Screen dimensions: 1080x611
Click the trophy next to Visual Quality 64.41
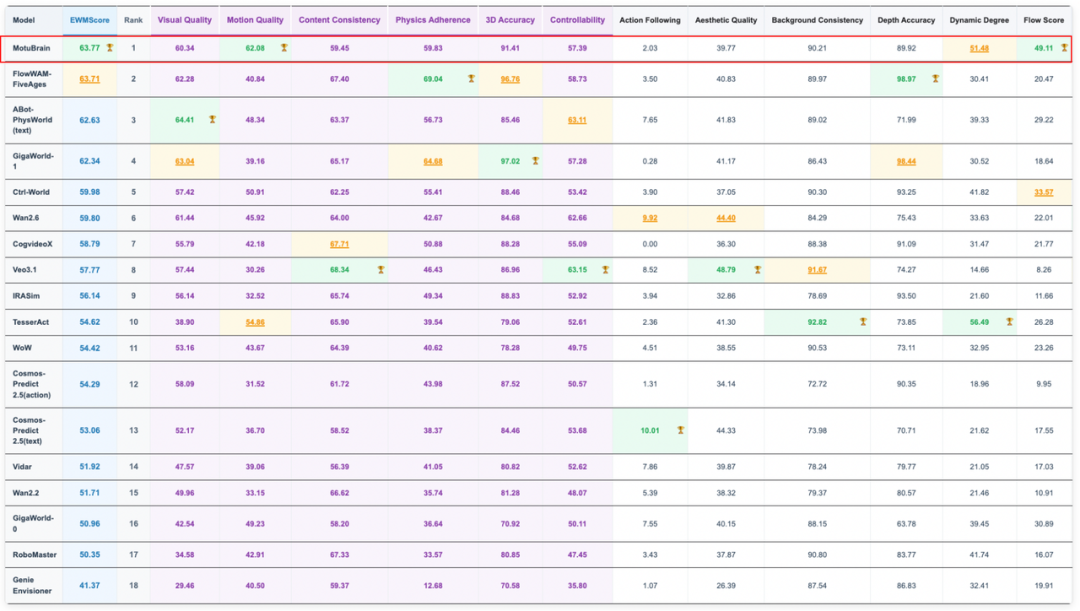pos(212,119)
